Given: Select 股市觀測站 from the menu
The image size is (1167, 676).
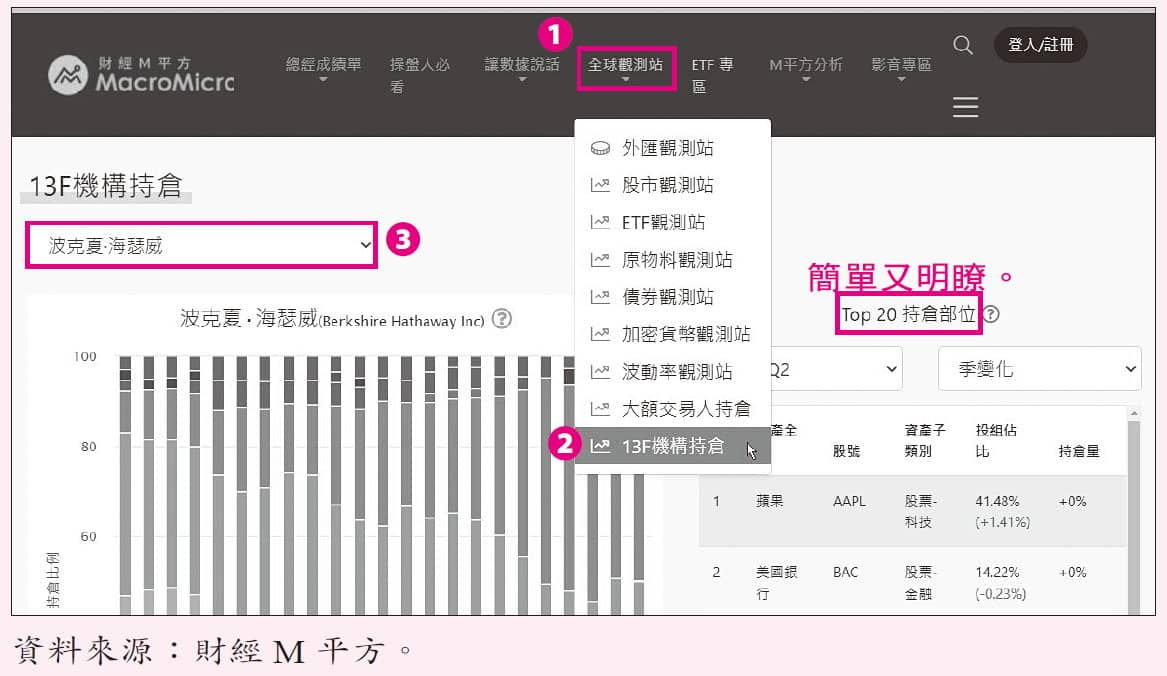Looking at the screenshot, I should pyautogui.click(x=673, y=185).
